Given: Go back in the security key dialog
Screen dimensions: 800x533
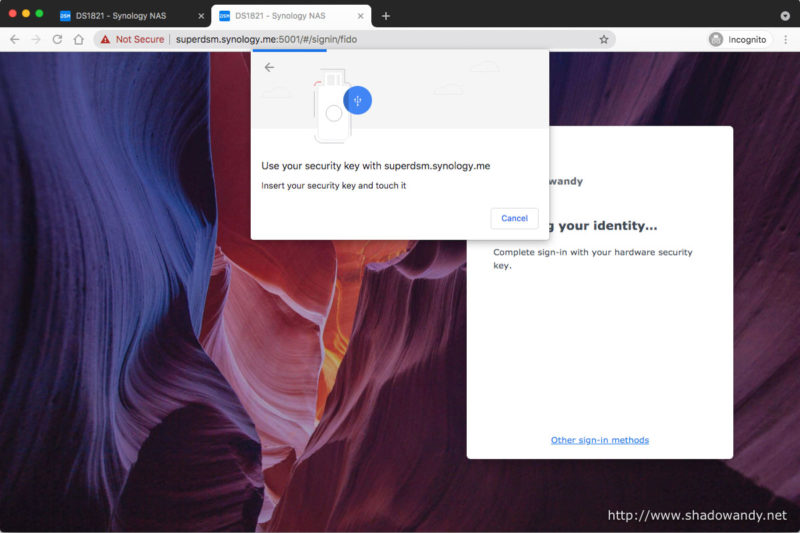Looking at the screenshot, I should pyautogui.click(x=269, y=67).
